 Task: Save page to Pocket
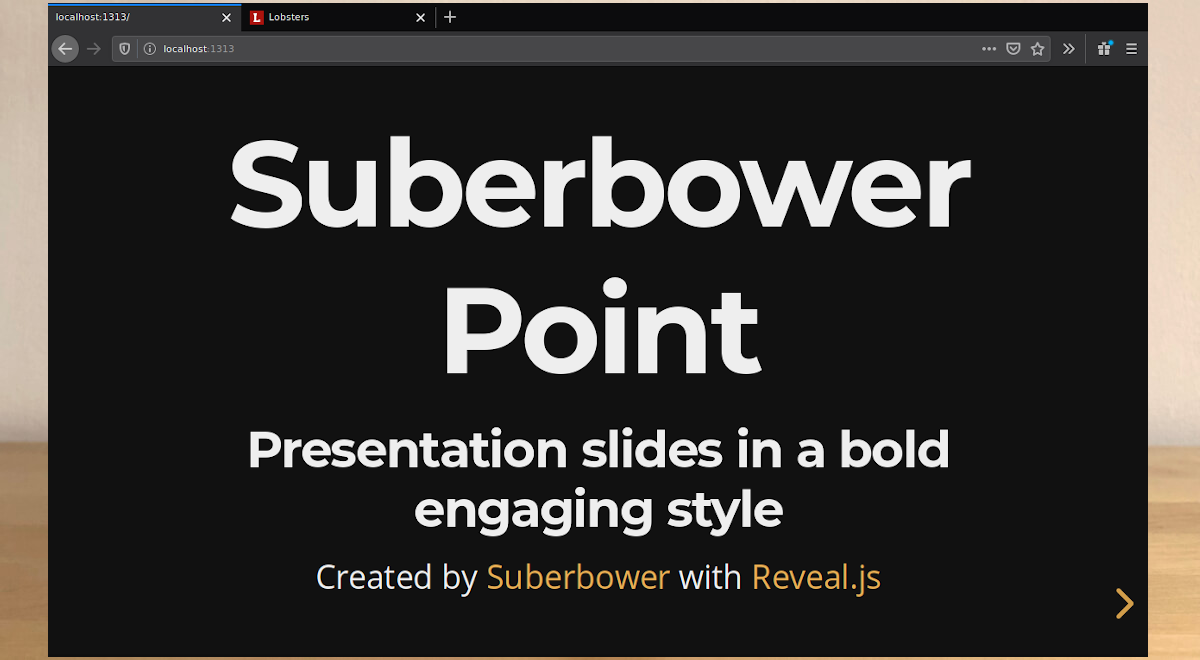pyautogui.click(x=1013, y=49)
